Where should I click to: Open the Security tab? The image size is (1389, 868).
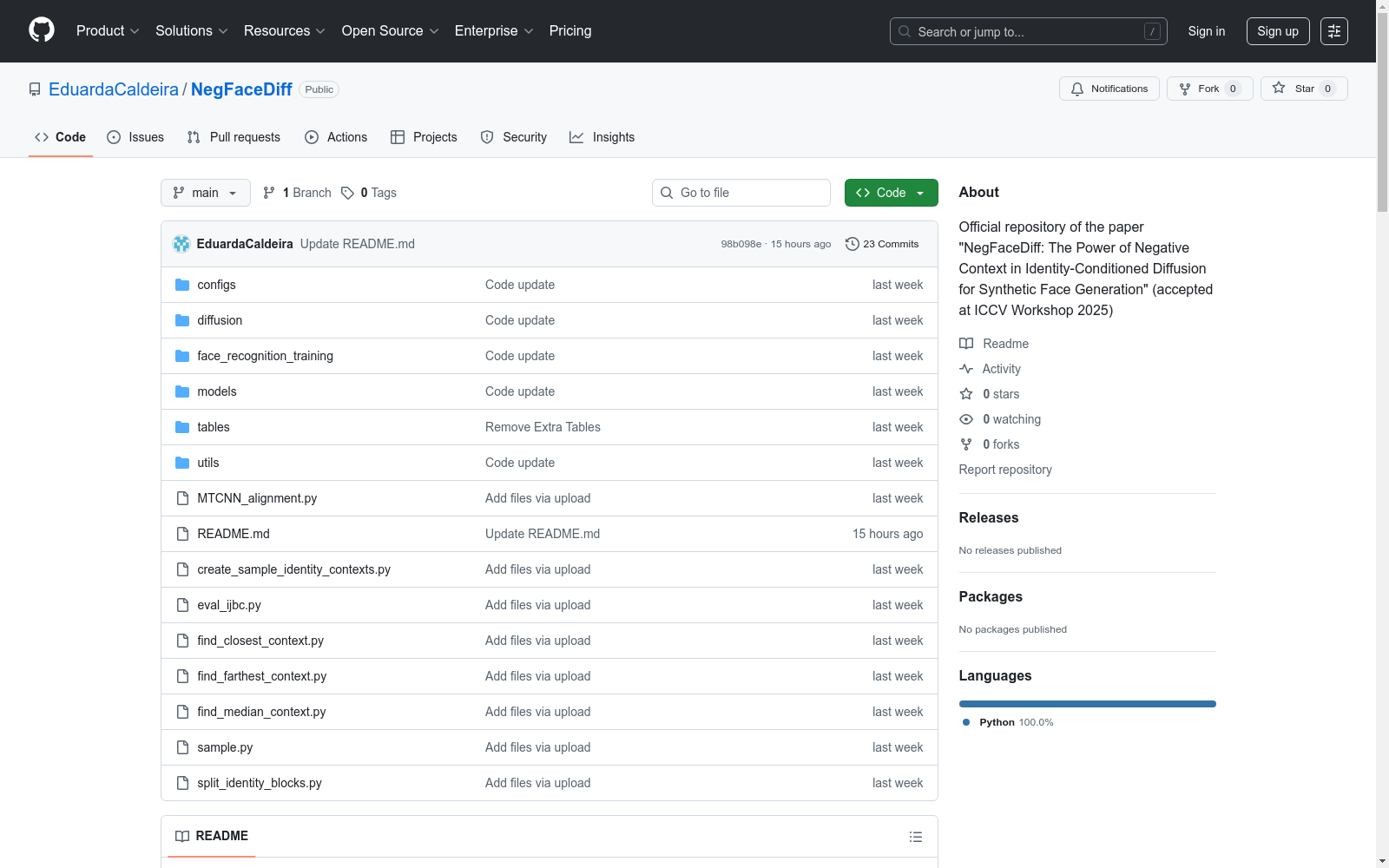click(x=514, y=137)
